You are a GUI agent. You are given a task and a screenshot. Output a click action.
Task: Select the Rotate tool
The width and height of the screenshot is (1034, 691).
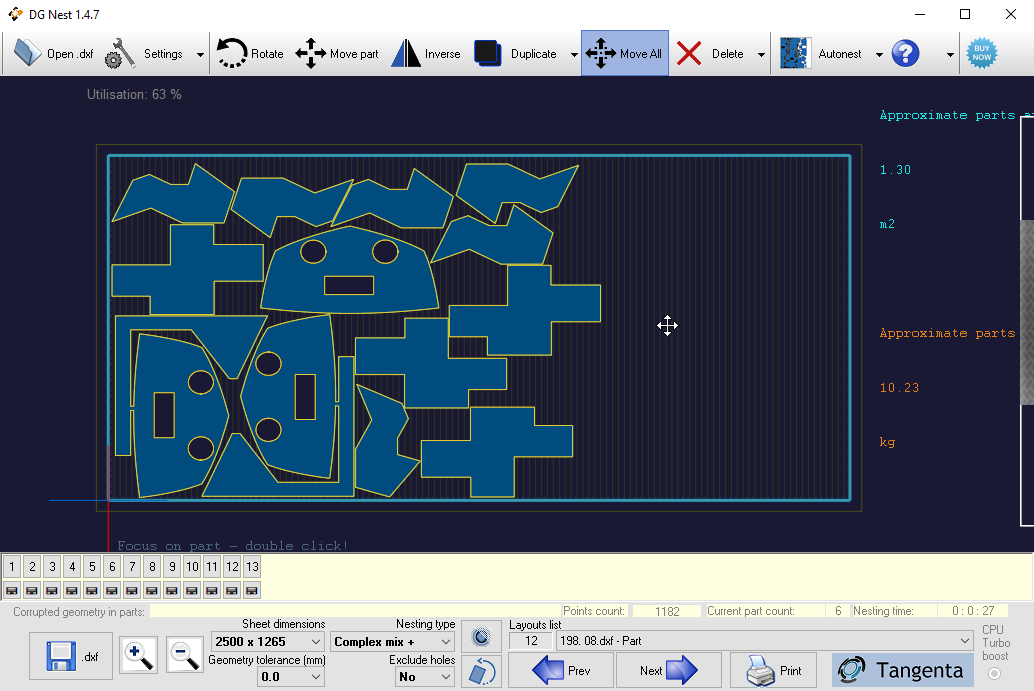(x=249, y=53)
